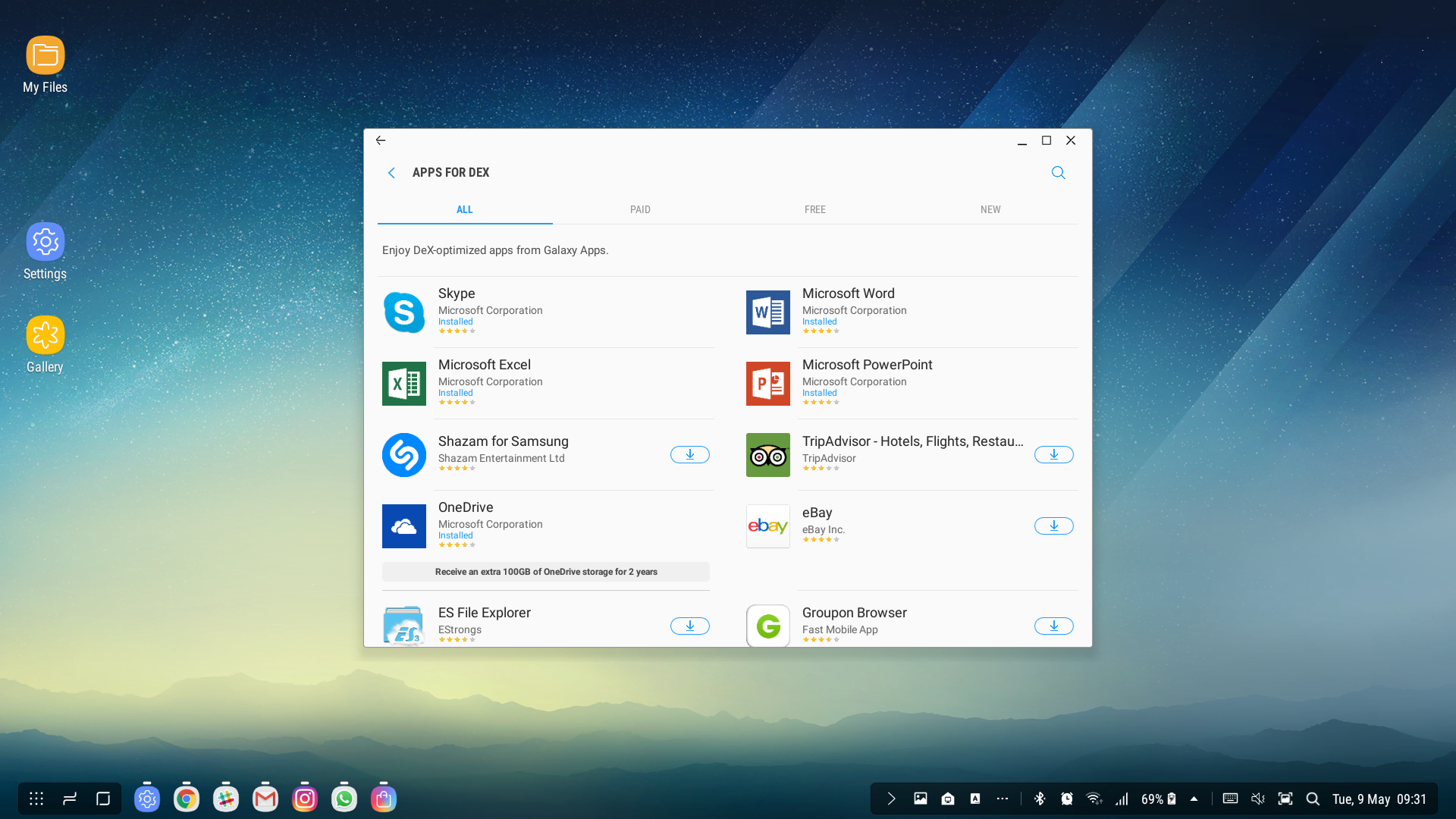Viewport: 1456px width, 819px height.
Task: Expand the notification tray arrow
Action: coord(892,799)
